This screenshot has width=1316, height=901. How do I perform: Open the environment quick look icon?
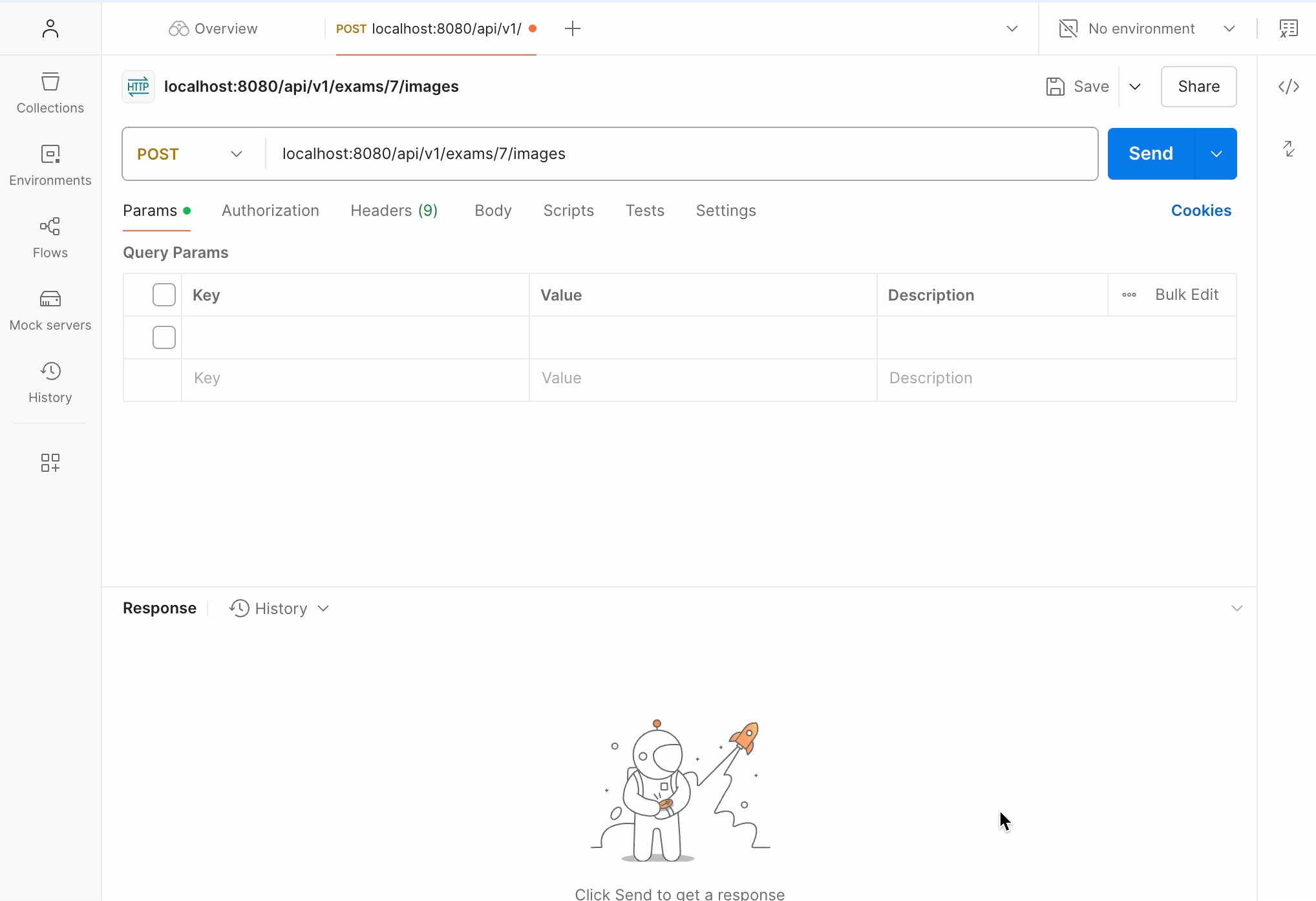pyautogui.click(x=1288, y=28)
